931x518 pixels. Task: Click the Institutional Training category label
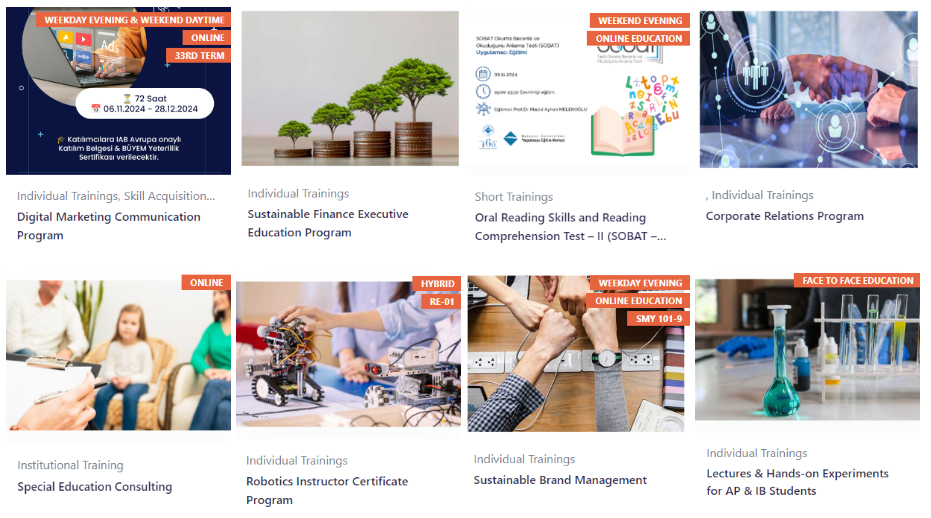coord(70,465)
